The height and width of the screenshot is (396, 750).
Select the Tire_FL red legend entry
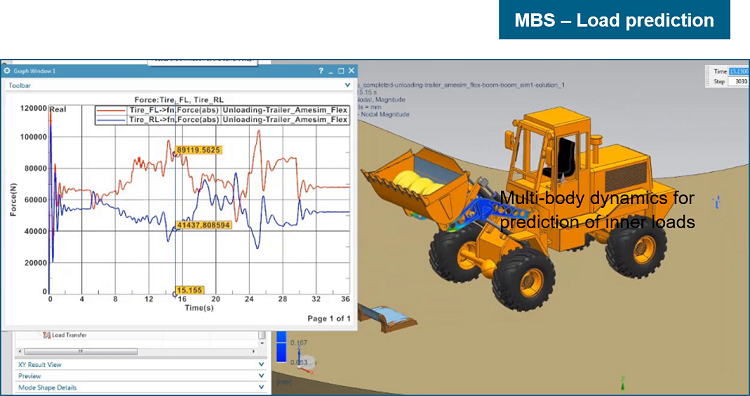[222, 110]
